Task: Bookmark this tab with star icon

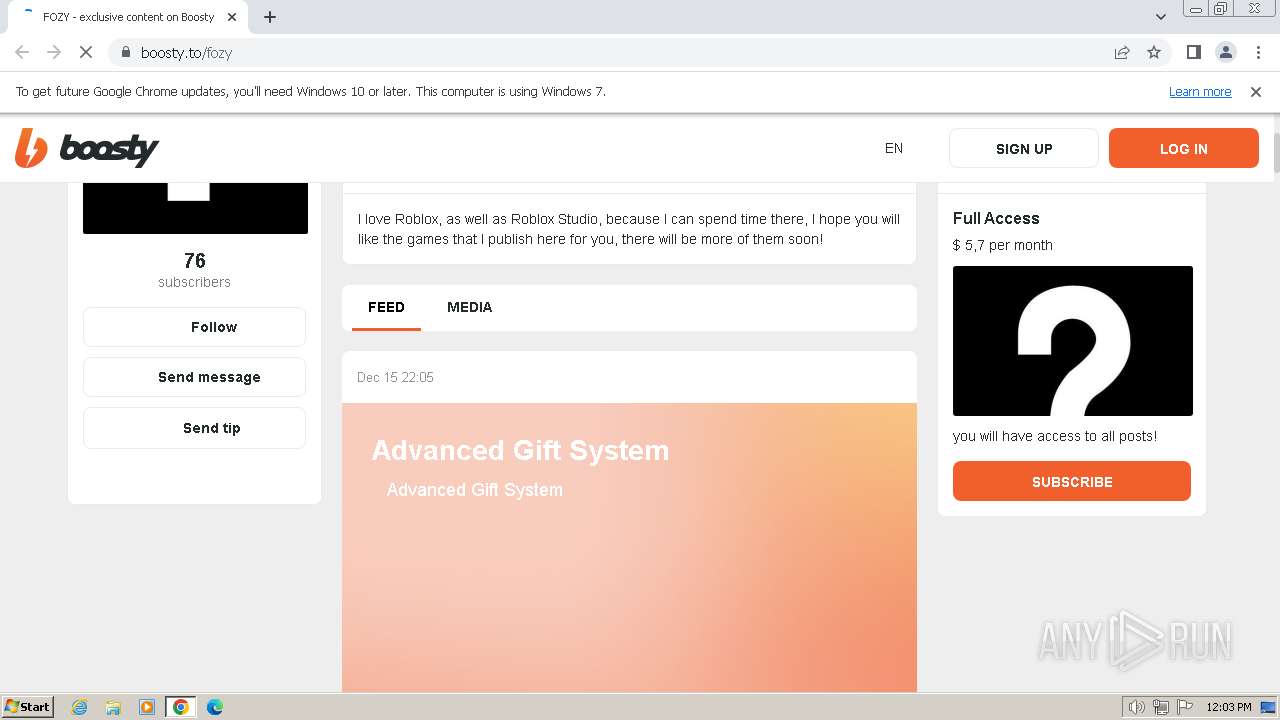Action: (1154, 52)
